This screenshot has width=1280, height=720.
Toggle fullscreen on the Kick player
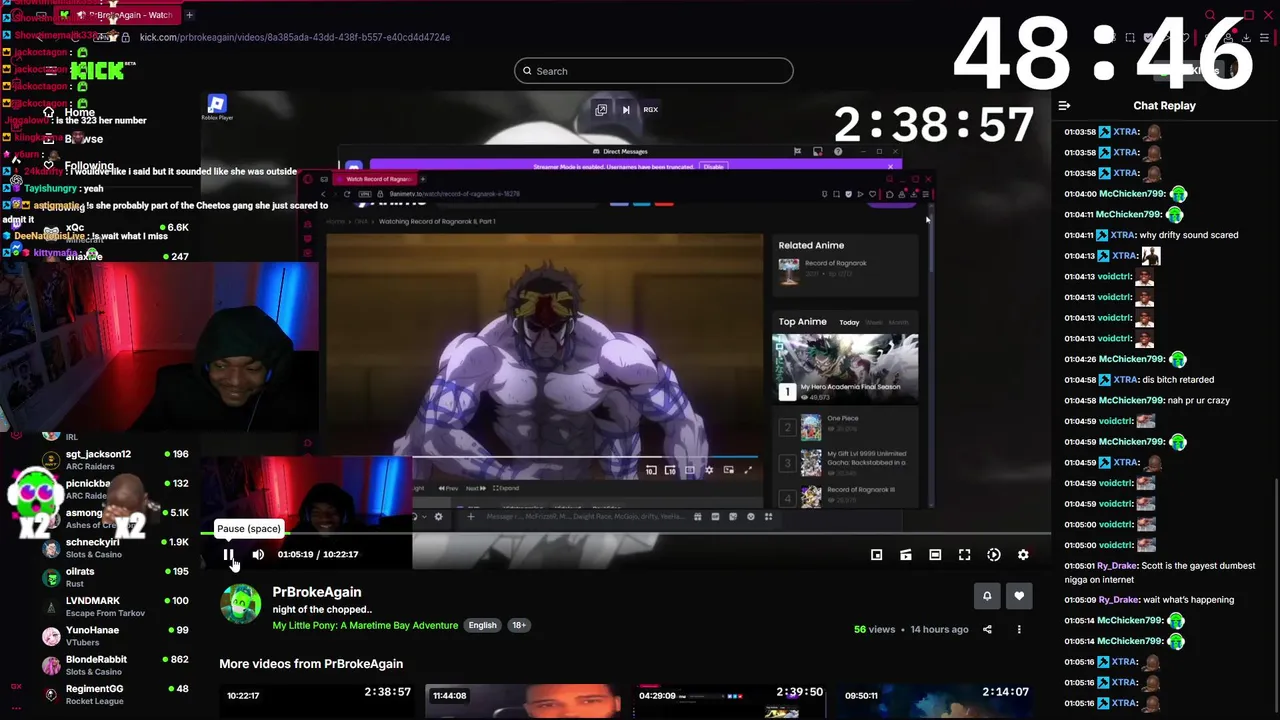coord(964,555)
